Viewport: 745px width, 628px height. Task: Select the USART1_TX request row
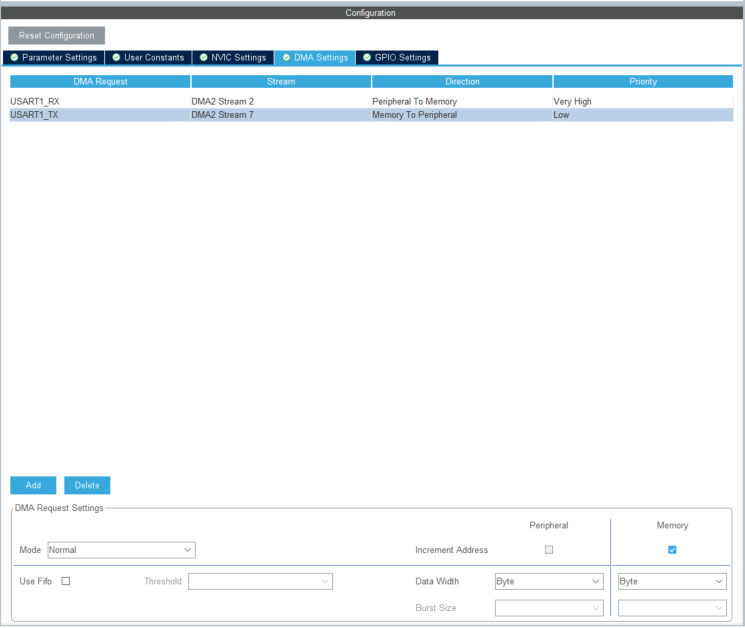[x=372, y=115]
